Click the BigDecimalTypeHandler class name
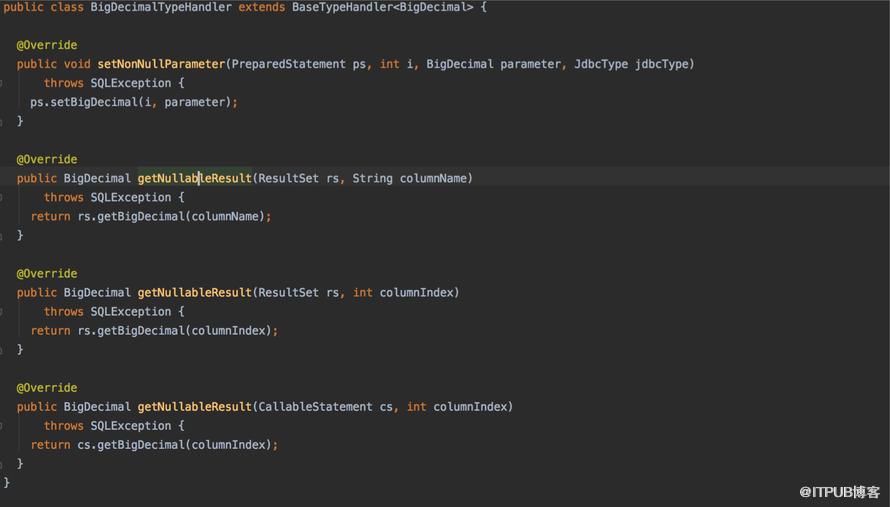Image resolution: width=890 pixels, height=507 pixels. point(161,7)
